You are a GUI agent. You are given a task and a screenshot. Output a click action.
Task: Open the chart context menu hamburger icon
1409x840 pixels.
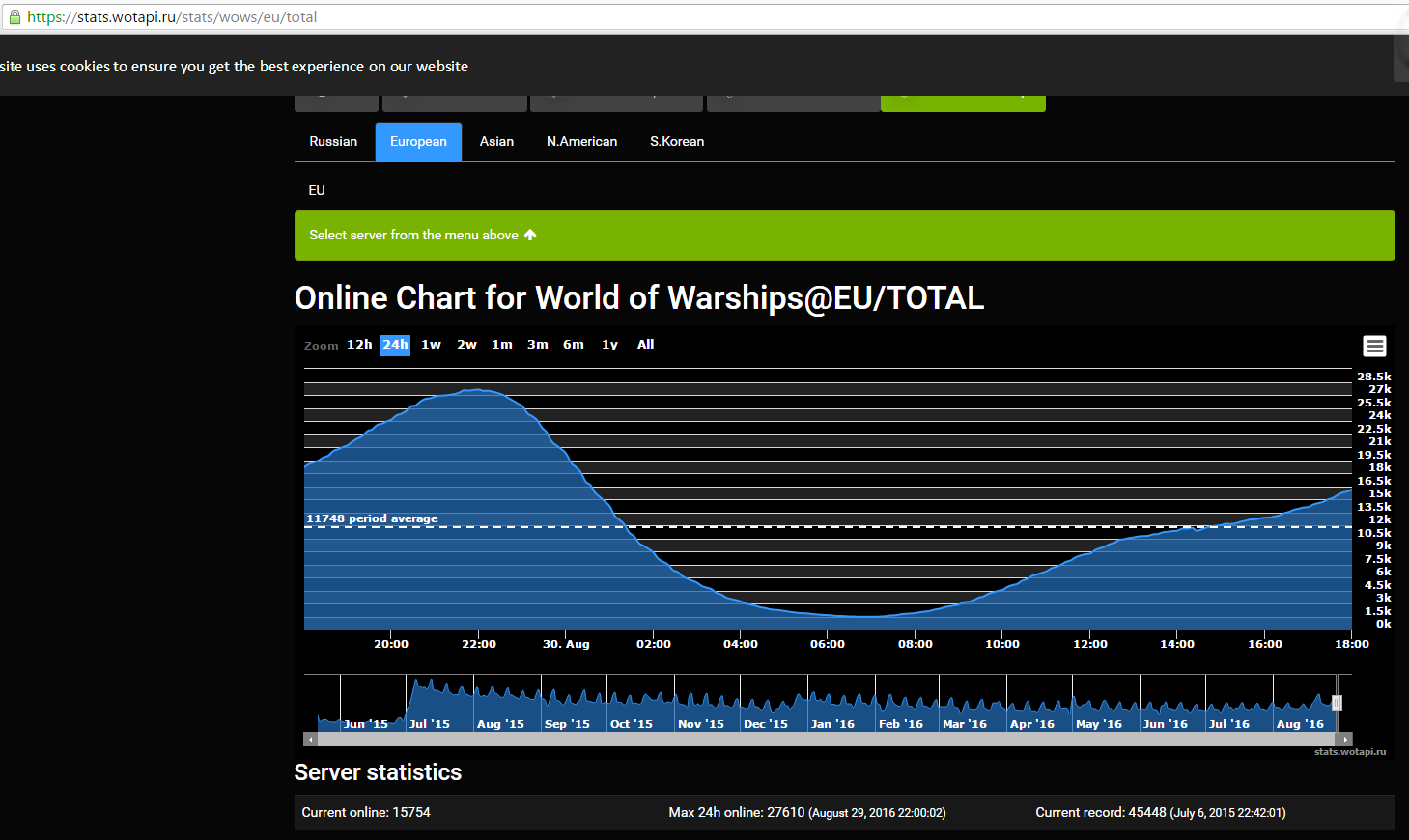point(1374,346)
